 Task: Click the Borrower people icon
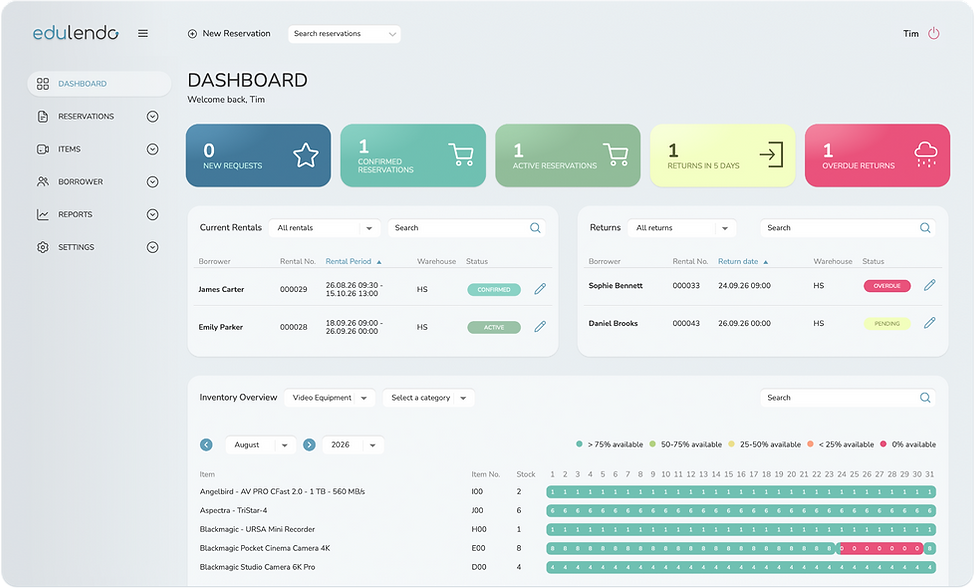pyautogui.click(x=43, y=181)
